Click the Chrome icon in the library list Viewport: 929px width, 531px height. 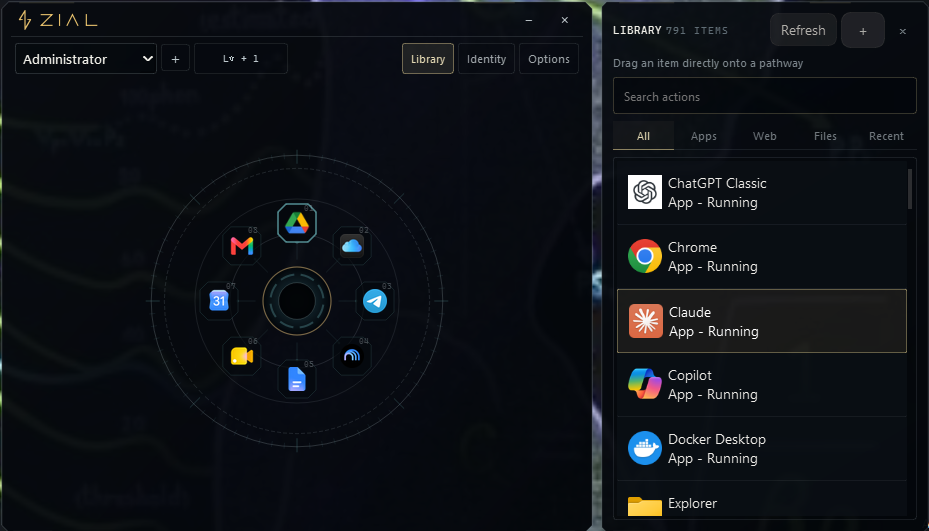coord(645,256)
